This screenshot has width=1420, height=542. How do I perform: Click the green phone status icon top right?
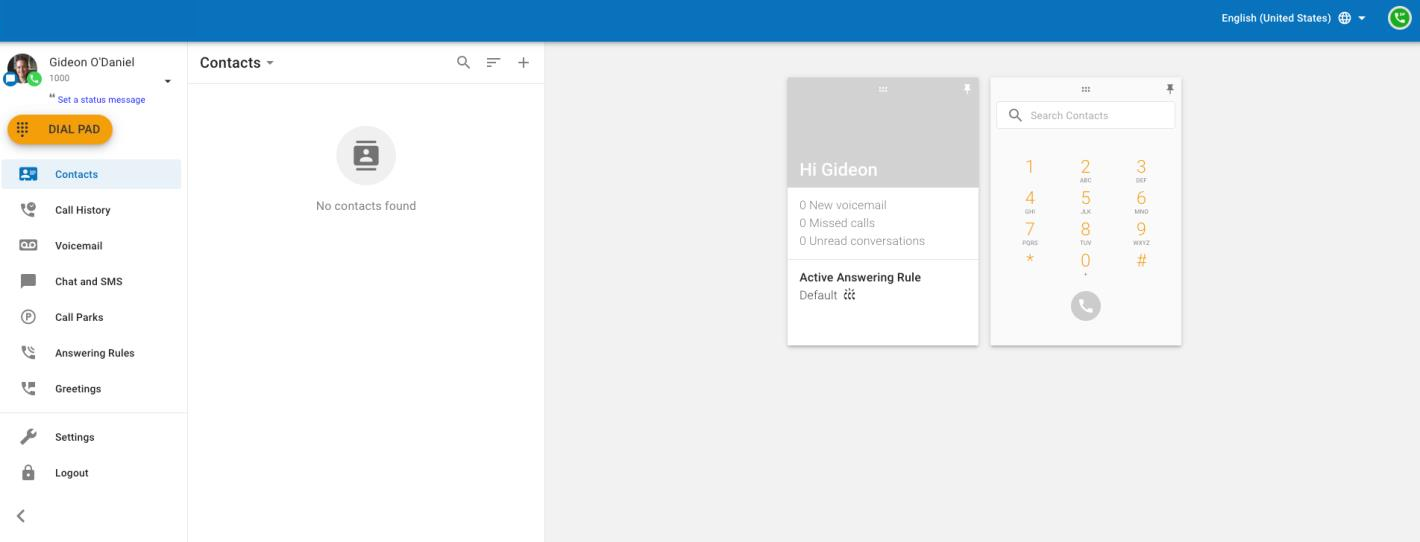pyautogui.click(x=1399, y=18)
